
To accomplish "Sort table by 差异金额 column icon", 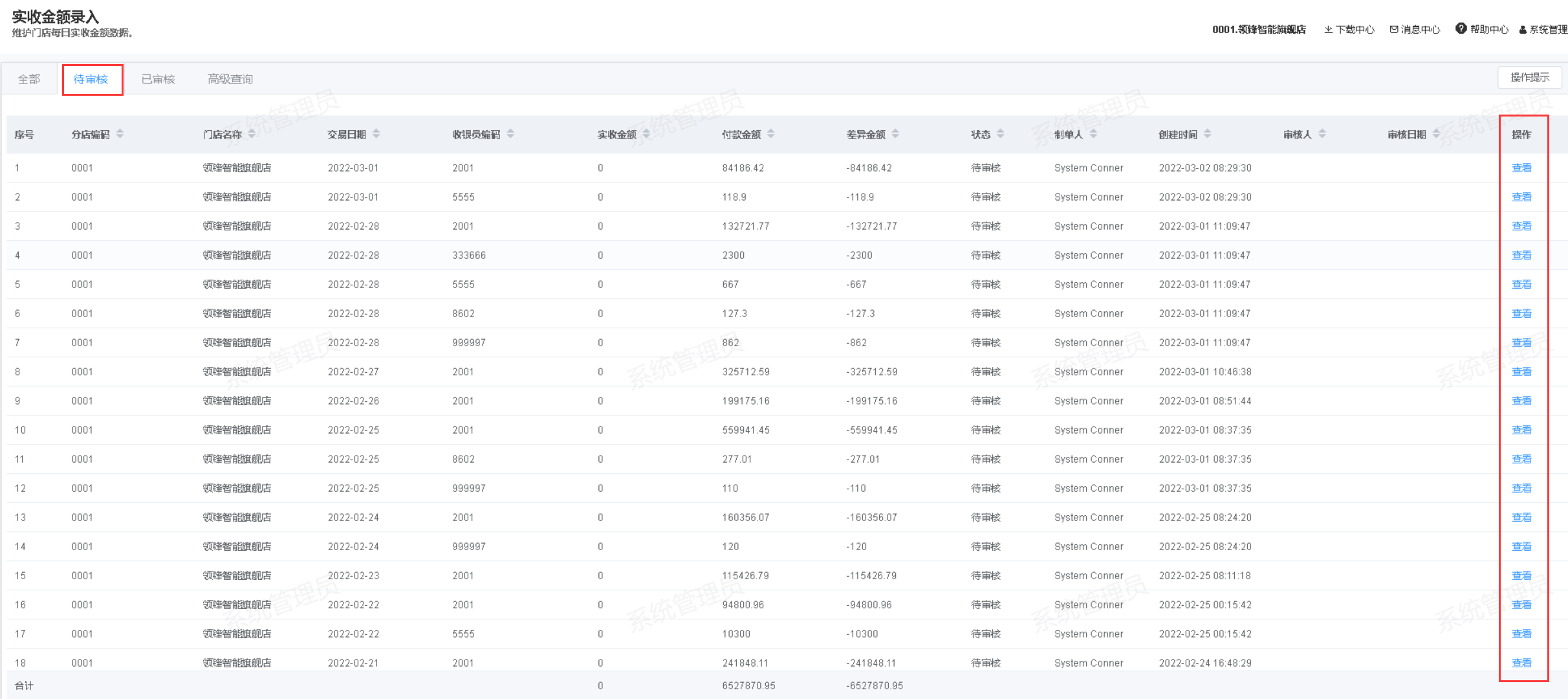I will (x=895, y=134).
